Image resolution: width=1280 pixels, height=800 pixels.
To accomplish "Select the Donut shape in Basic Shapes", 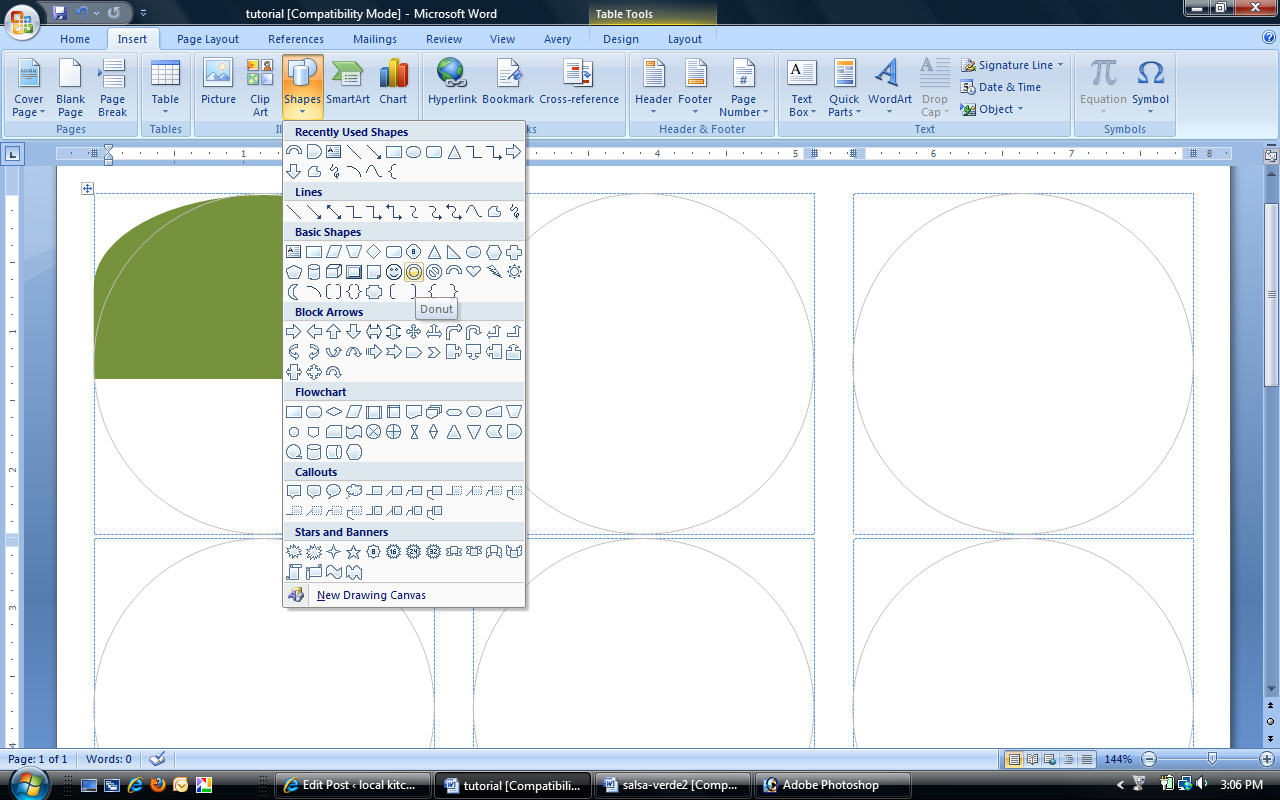I will tap(414, 272).
